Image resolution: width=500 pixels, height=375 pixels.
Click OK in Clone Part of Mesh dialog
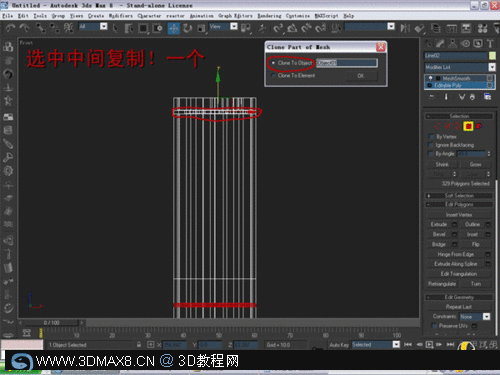pyautogui.click(x=361, y=76)
